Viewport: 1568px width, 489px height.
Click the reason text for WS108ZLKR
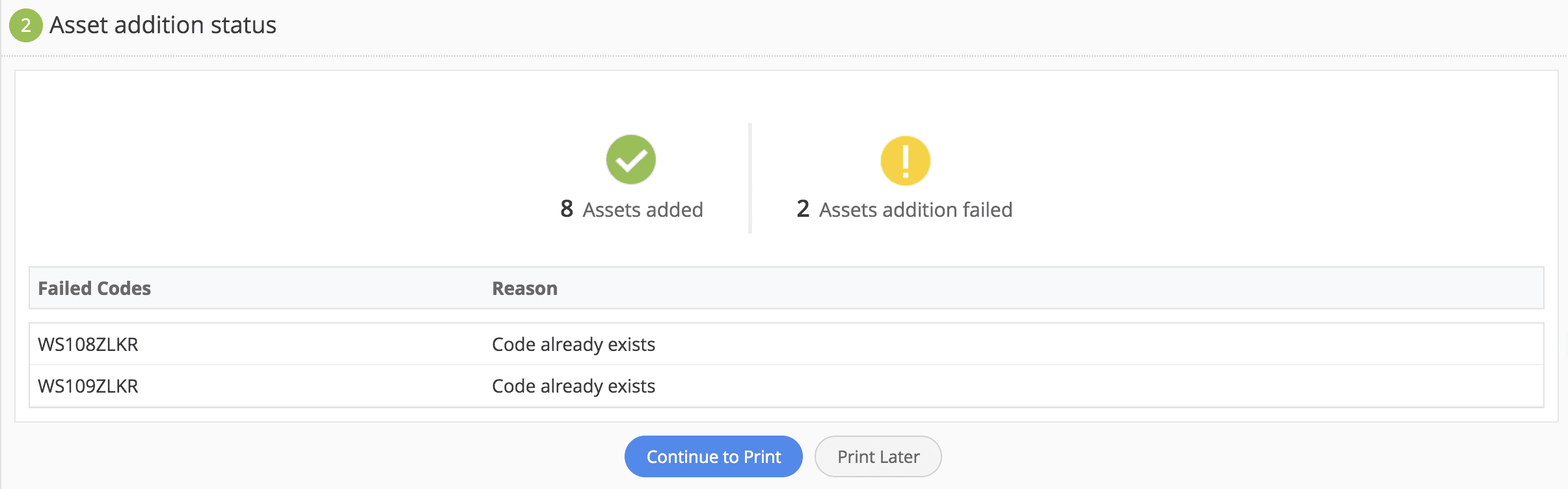tap(573, 344)
